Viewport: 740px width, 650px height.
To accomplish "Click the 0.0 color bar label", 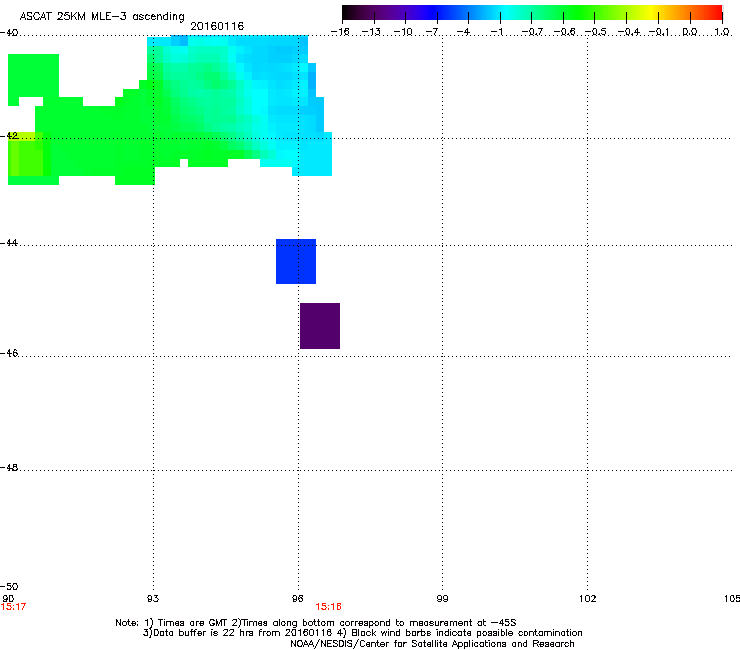I will pyautogui.click(x=690, y=32).
